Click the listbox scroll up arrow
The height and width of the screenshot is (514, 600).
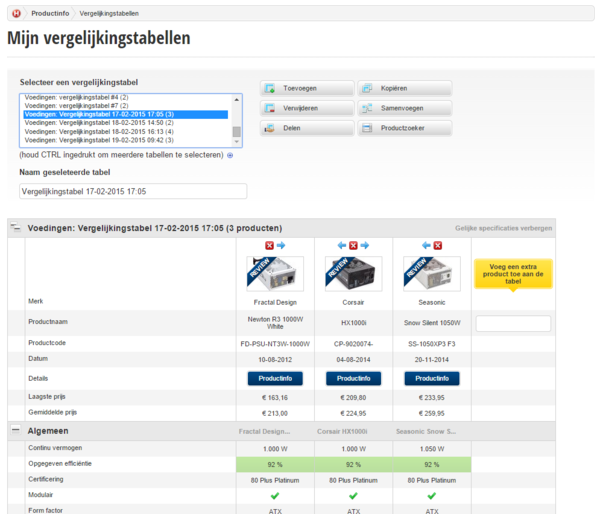[x=236, y=100]
